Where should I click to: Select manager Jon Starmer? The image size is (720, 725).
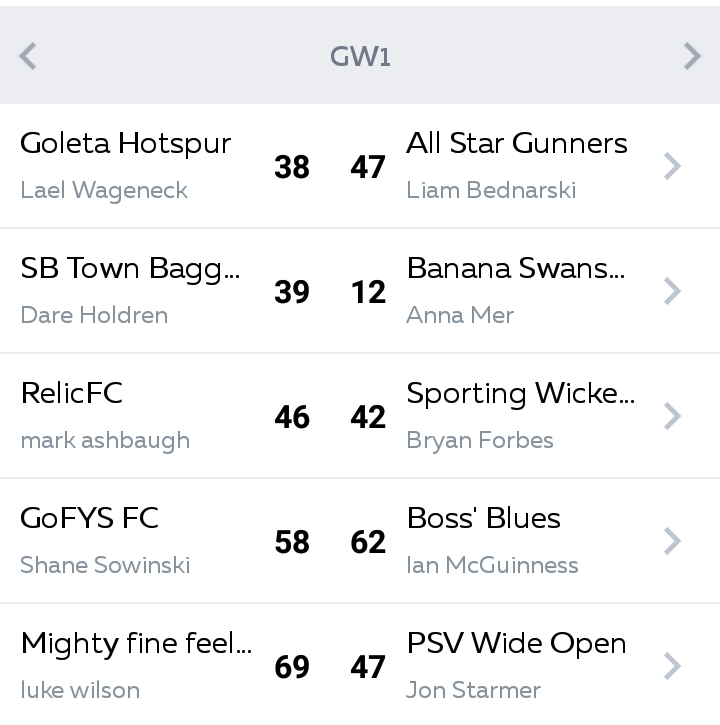pos(473,690)
